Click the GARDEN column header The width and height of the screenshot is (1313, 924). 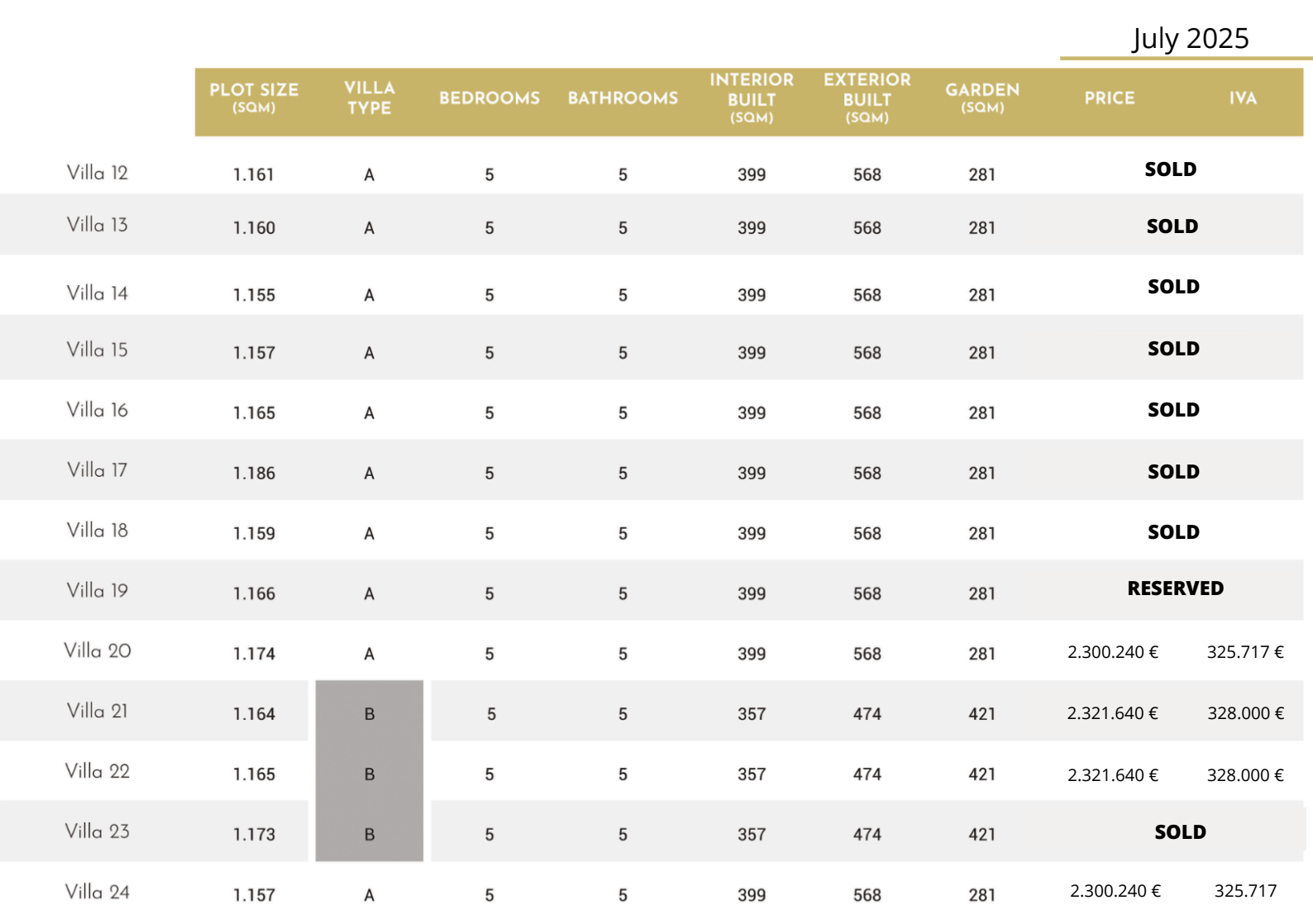(982, 98)
